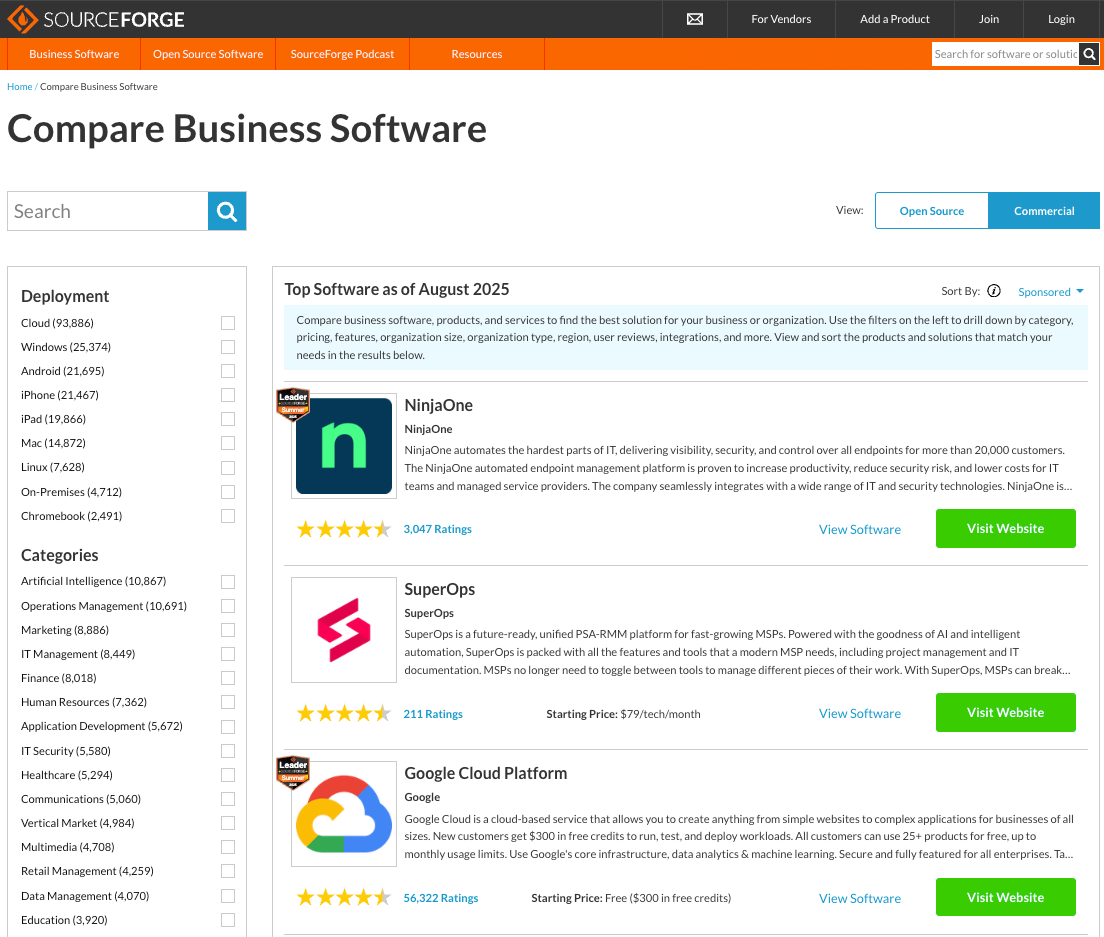Click Add a Product in the header
Image resolution: width=1104 pixels, height=937 pixels.
tap(894, 19)
